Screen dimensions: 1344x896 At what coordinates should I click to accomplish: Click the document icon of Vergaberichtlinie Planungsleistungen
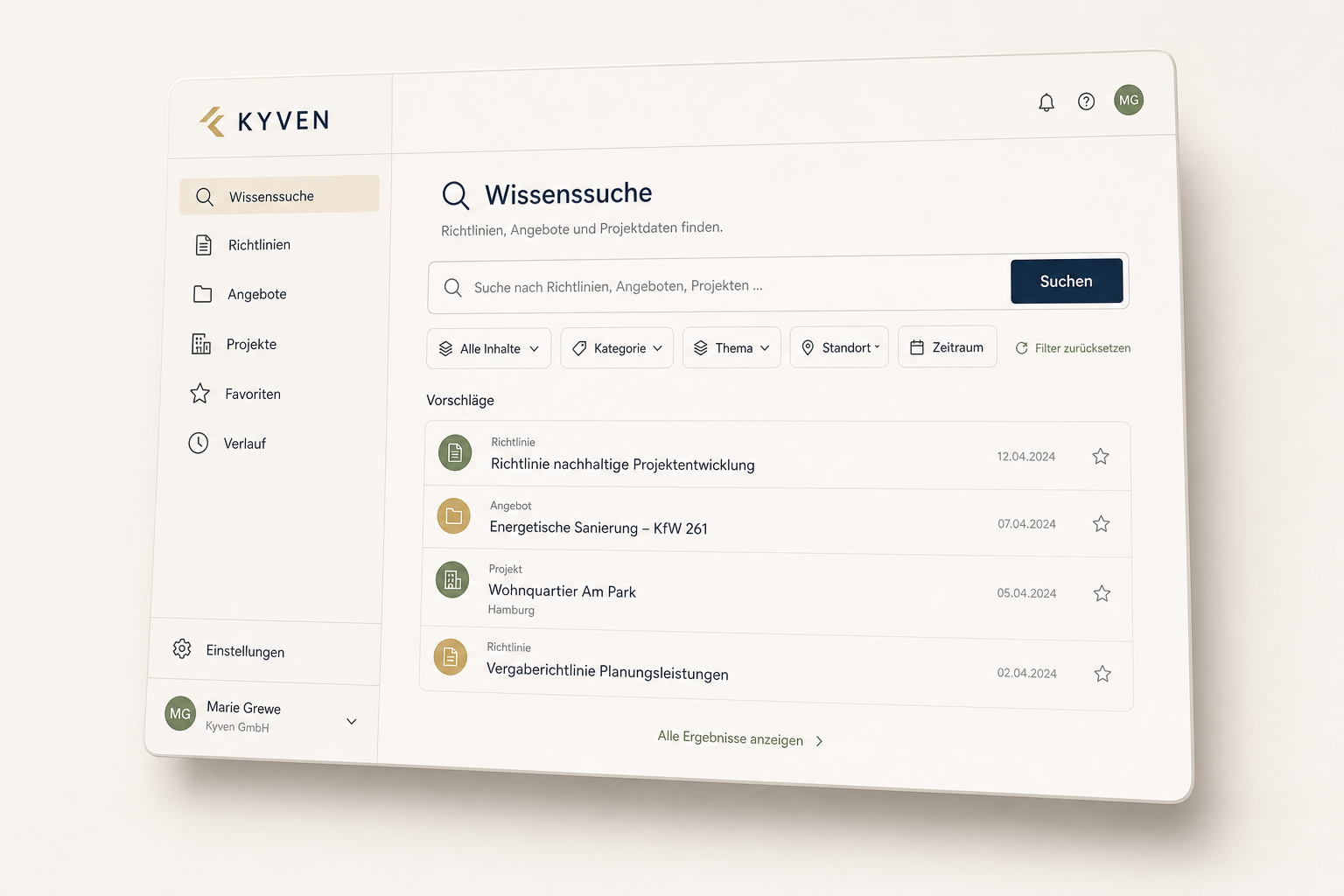[451, 656]
